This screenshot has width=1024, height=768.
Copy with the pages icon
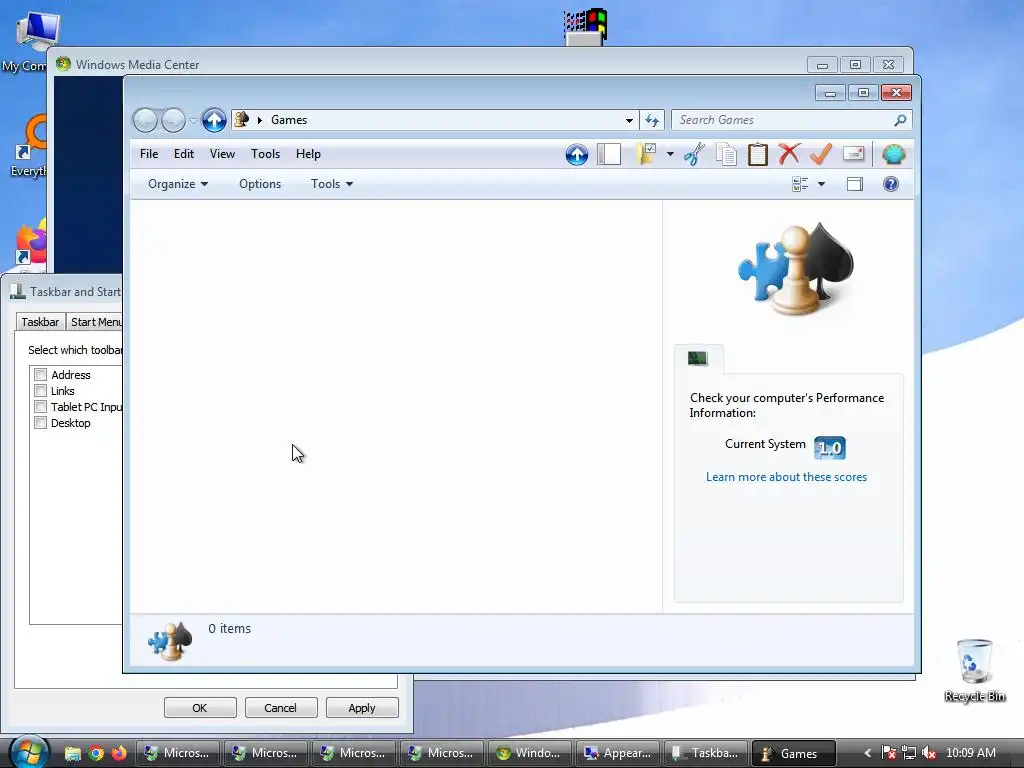click(x=726, y=155)
